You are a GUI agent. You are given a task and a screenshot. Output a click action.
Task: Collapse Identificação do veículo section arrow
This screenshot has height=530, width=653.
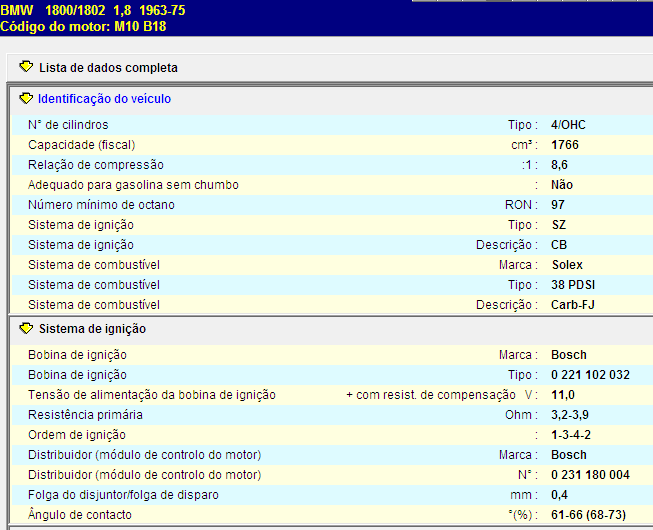coord(26,98)
